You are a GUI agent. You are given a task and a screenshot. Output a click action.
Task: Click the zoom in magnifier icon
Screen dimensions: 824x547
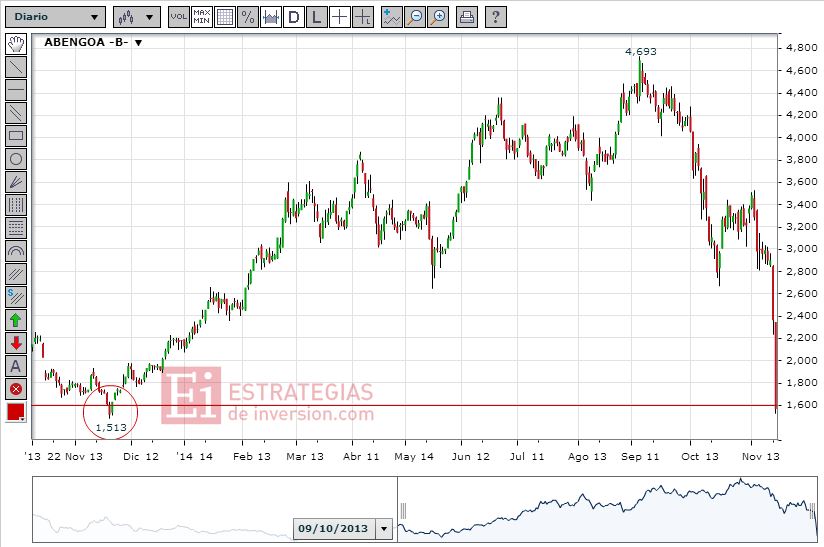[x=438, y=17]
